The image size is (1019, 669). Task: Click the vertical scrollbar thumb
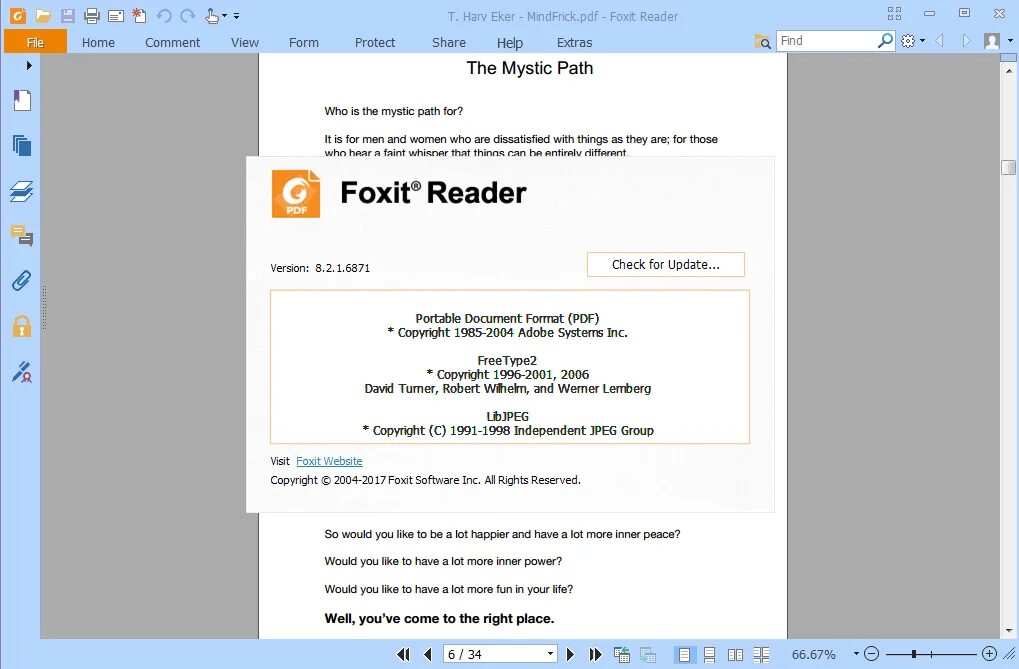(1009, 167)
